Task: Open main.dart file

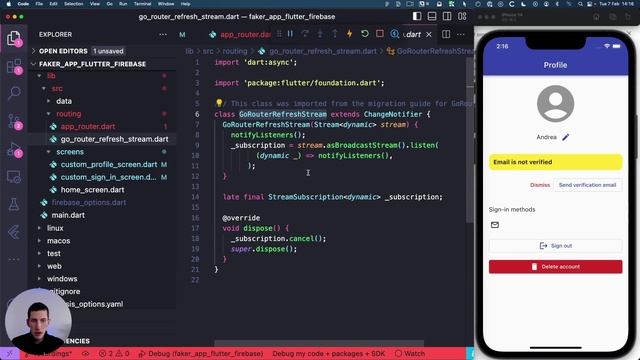Action: (68, 215)
